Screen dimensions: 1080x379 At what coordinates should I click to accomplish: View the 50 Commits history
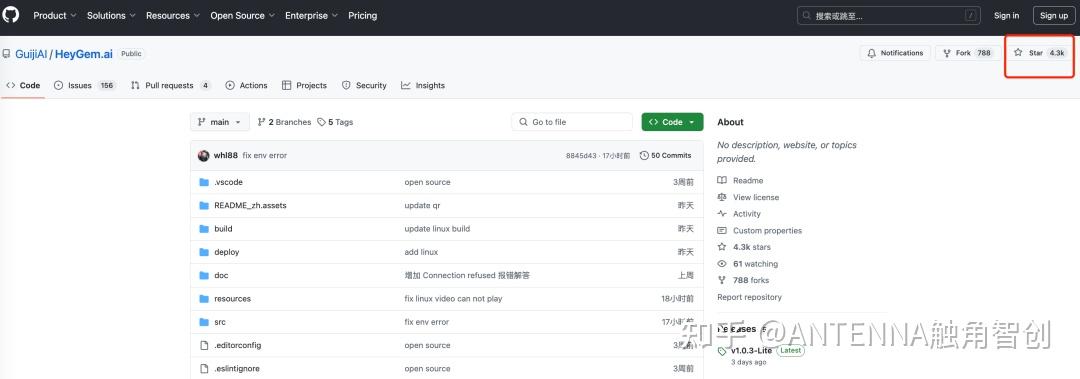point(665,156)
